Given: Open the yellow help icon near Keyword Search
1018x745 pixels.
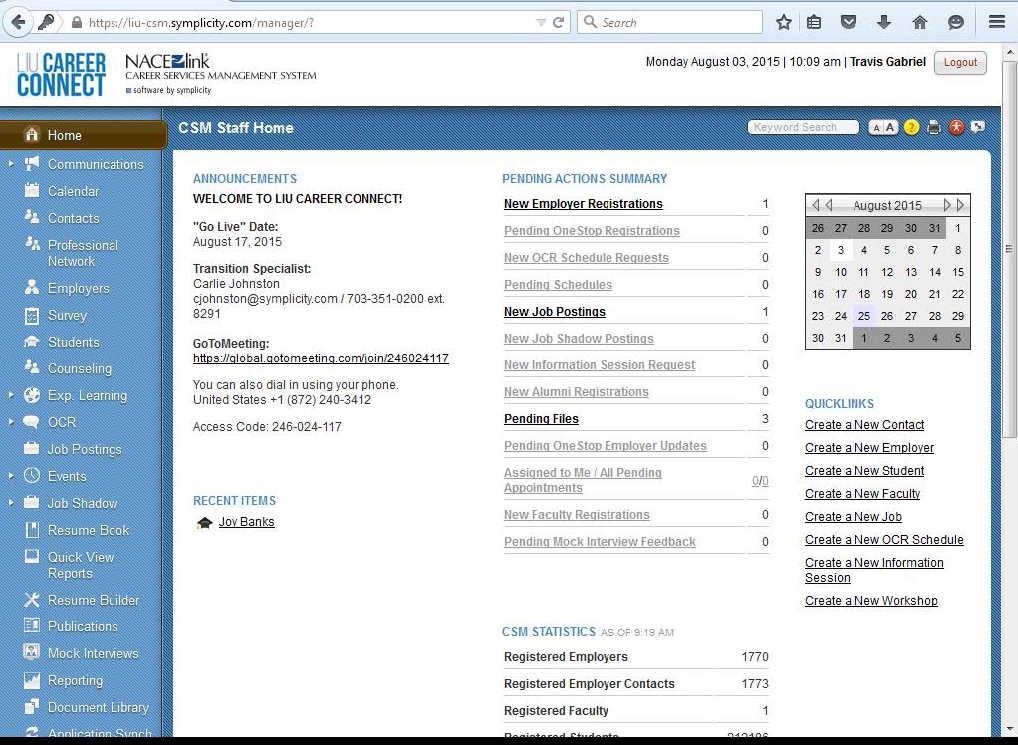Looking at the screenshot, I should [x=911, y=127].
